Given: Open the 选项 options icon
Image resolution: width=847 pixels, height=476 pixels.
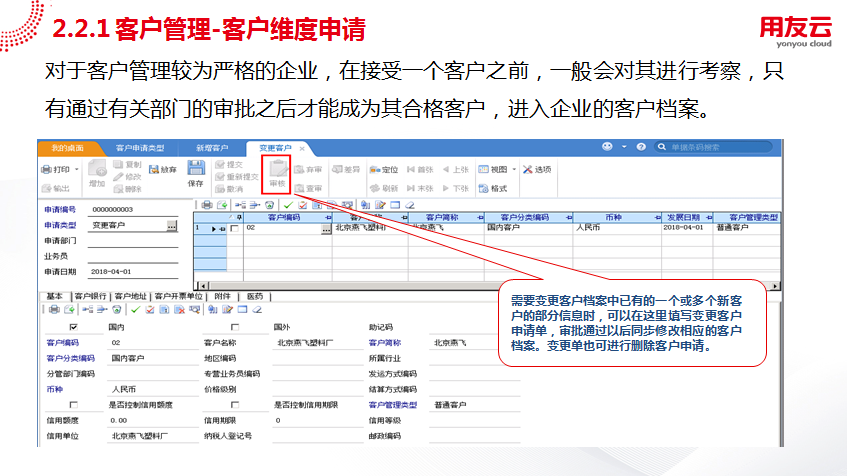Looking at the screenshot, I should point(528,170).
